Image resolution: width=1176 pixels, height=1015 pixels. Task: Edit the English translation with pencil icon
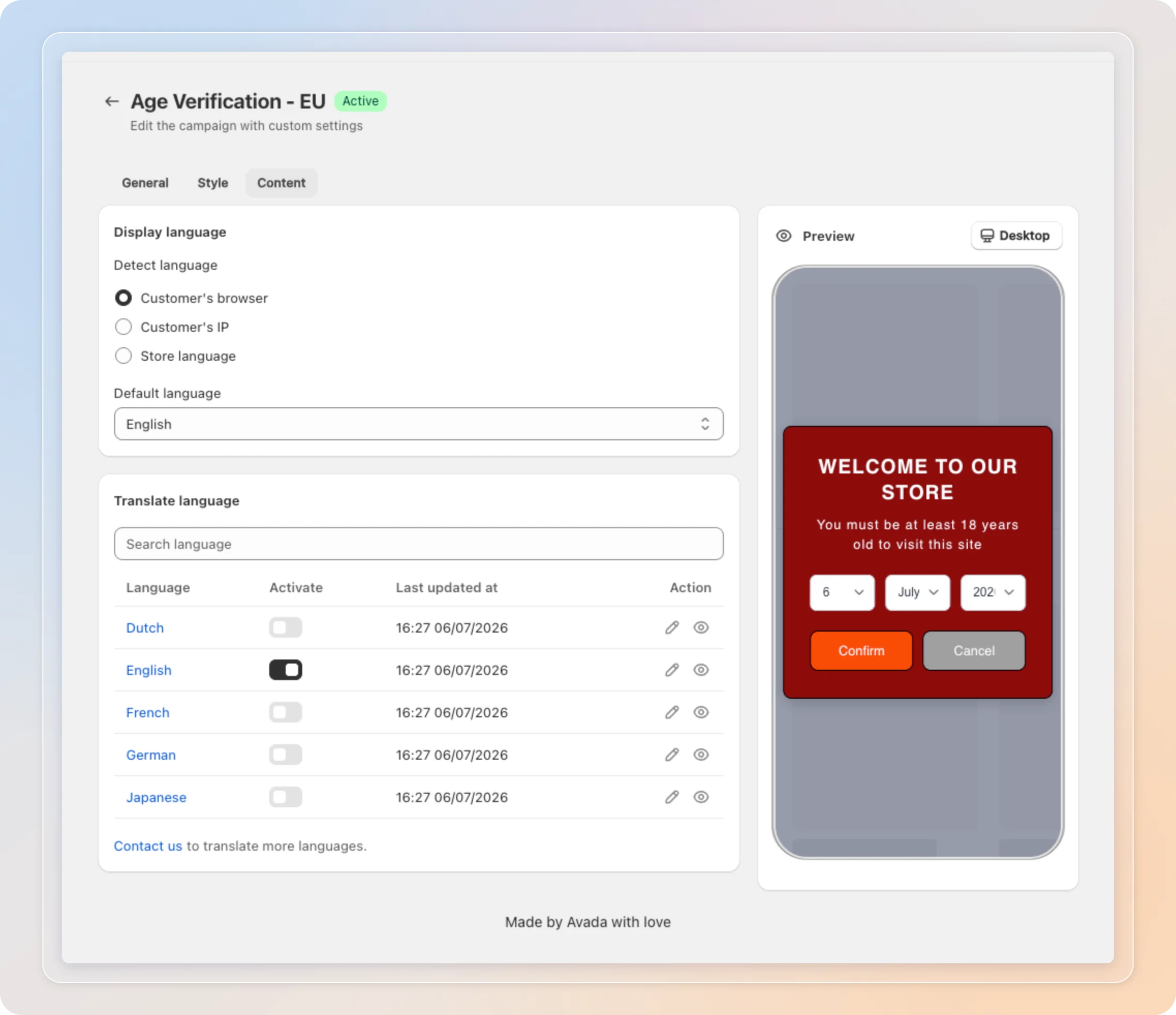[672, 670]
